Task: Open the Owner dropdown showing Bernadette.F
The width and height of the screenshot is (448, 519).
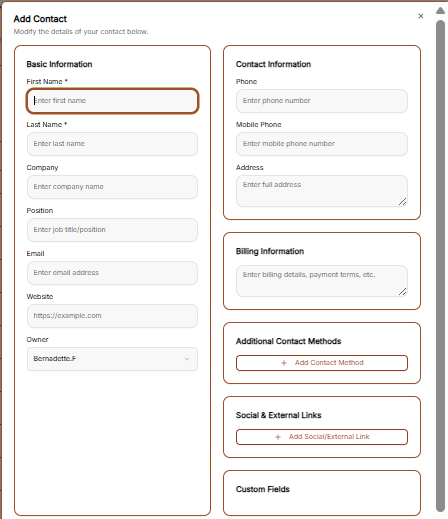Action: tap(112, 359)
